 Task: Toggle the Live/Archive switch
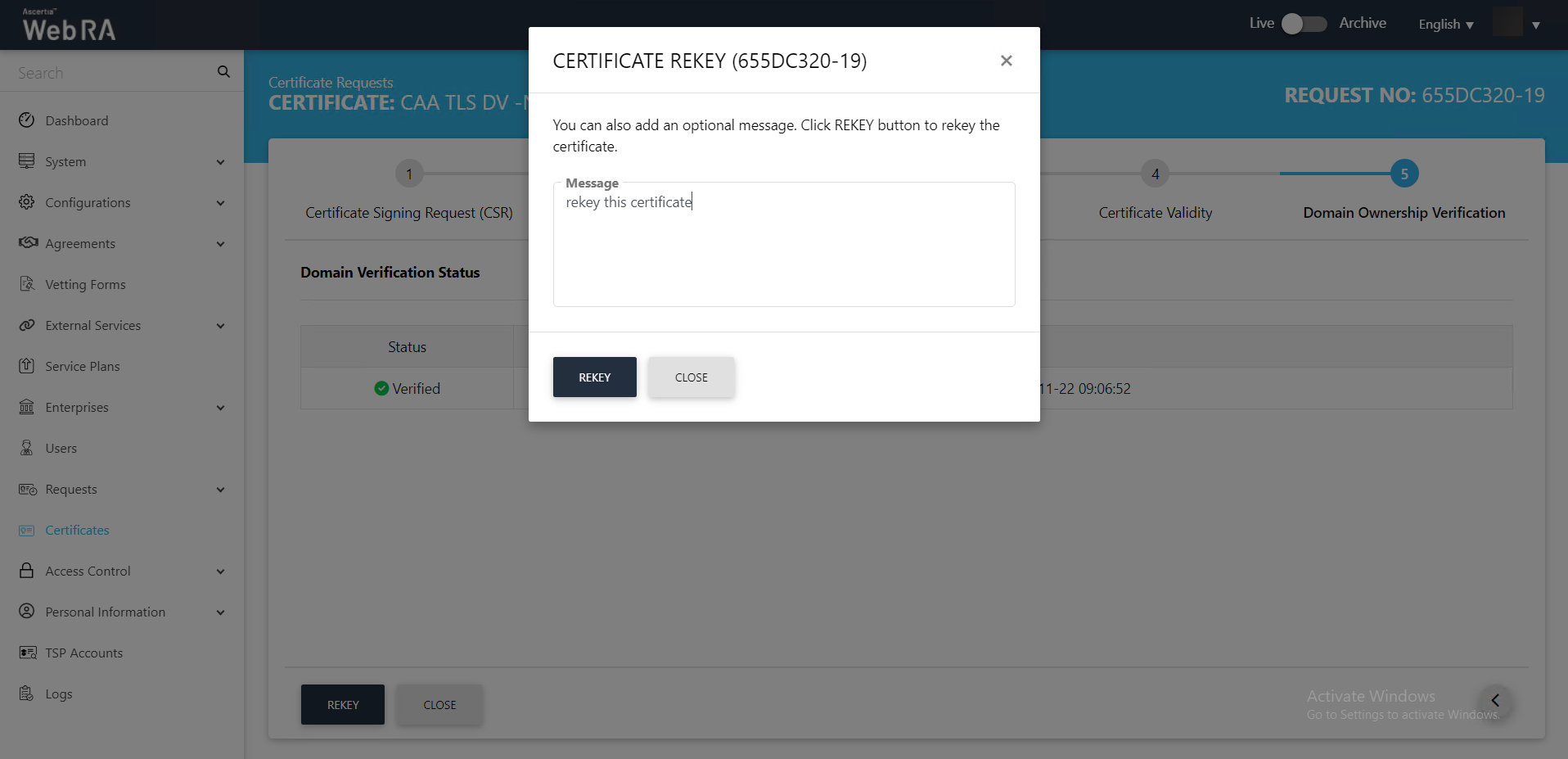point(1304,24)
